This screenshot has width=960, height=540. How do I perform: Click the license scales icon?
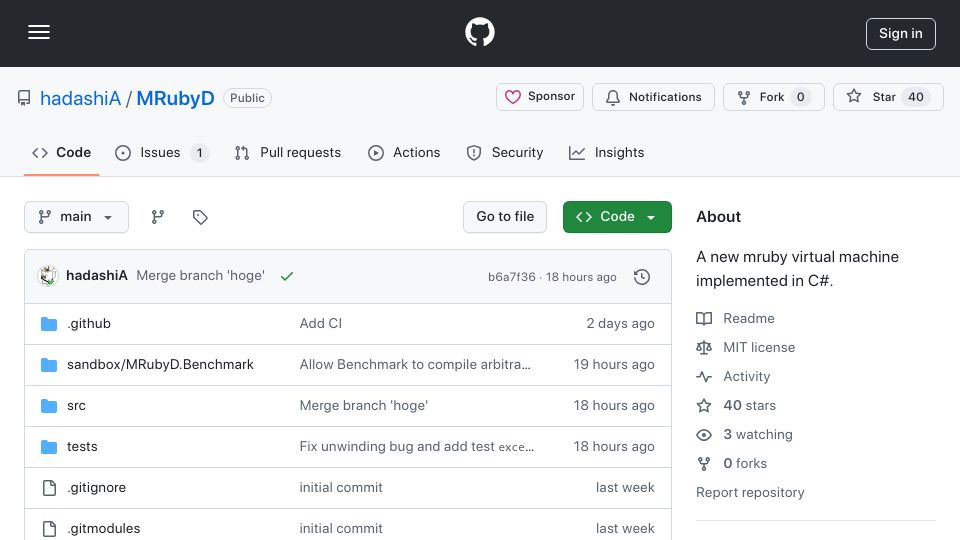point(704,347)
